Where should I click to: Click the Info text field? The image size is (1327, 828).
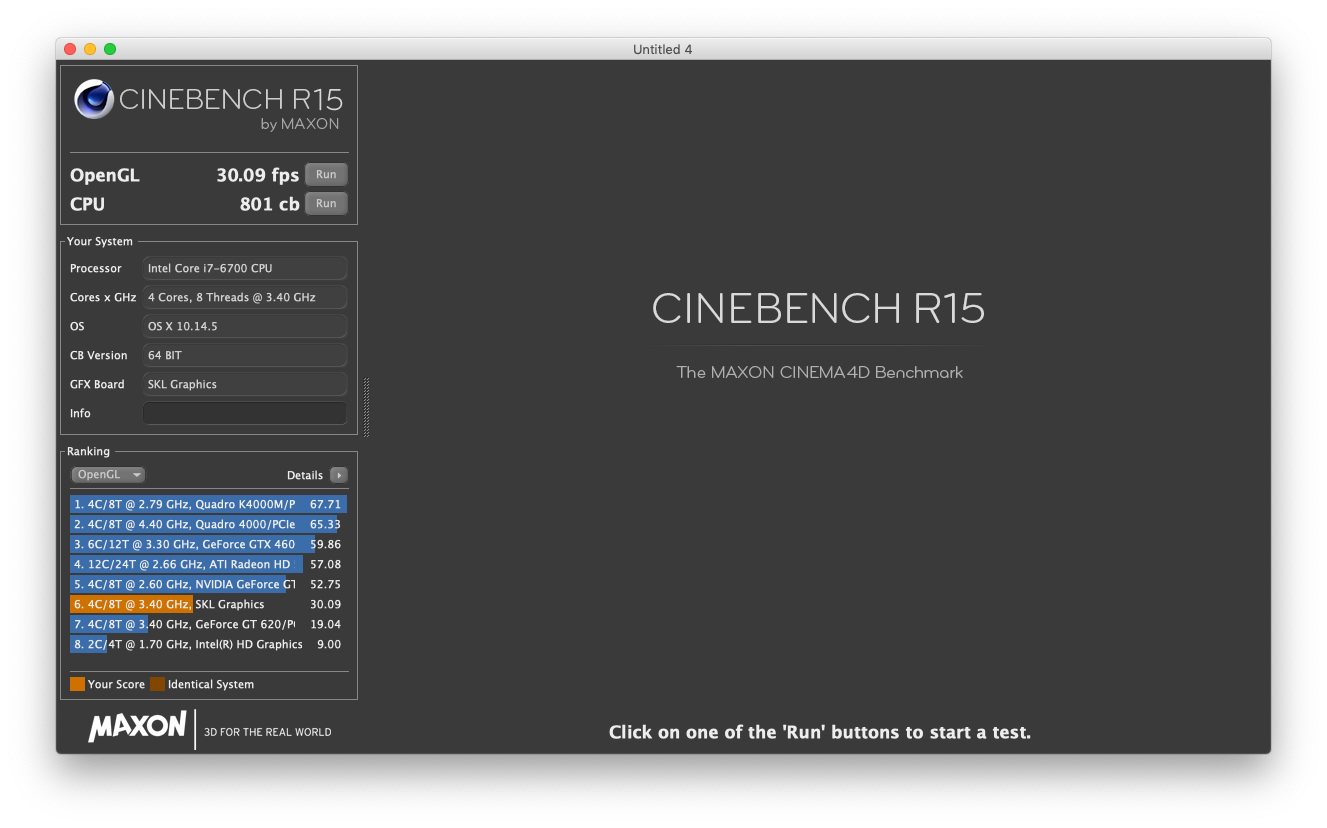[245, 413]
